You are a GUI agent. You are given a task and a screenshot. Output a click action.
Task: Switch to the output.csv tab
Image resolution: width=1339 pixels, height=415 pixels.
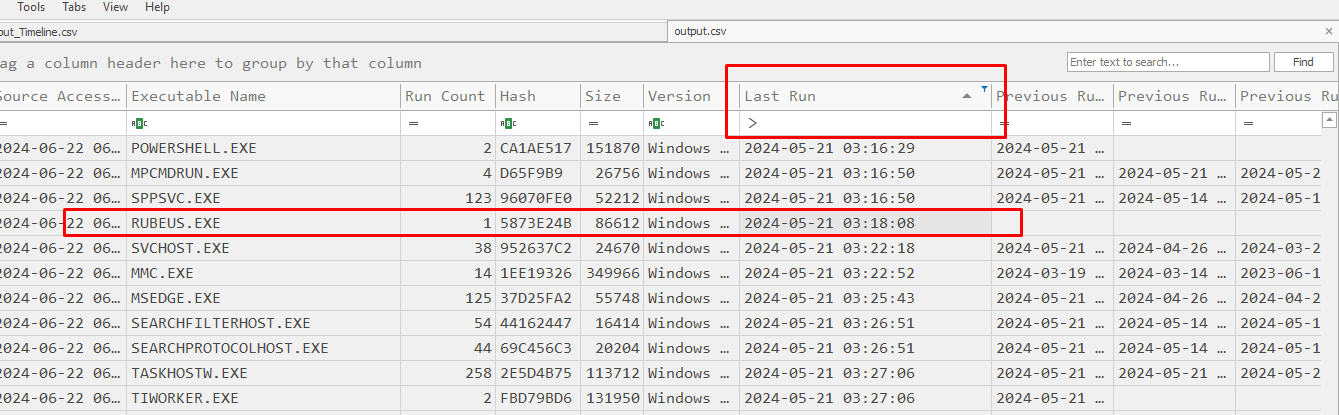[700, 31]
